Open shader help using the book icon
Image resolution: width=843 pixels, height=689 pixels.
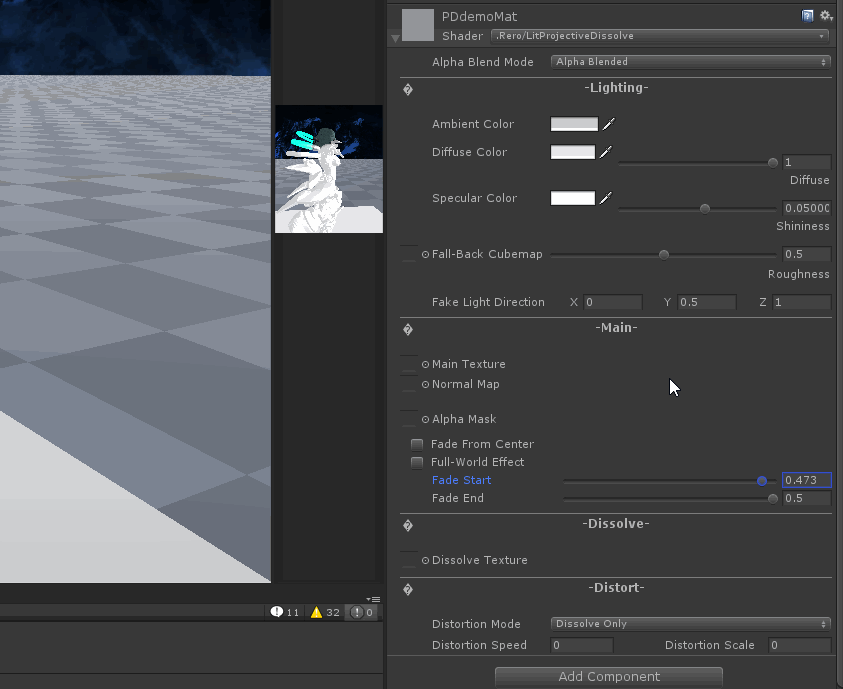pyautogui.click(x=808, y=15)
